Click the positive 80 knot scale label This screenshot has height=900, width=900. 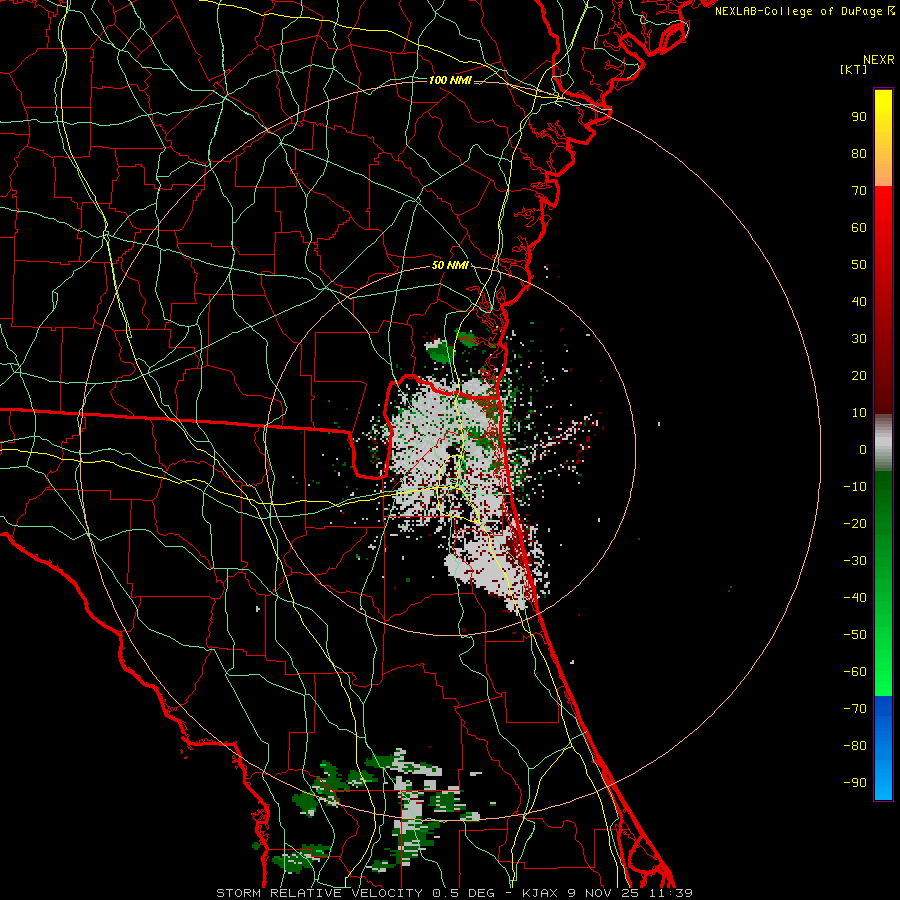pos(859,153)
